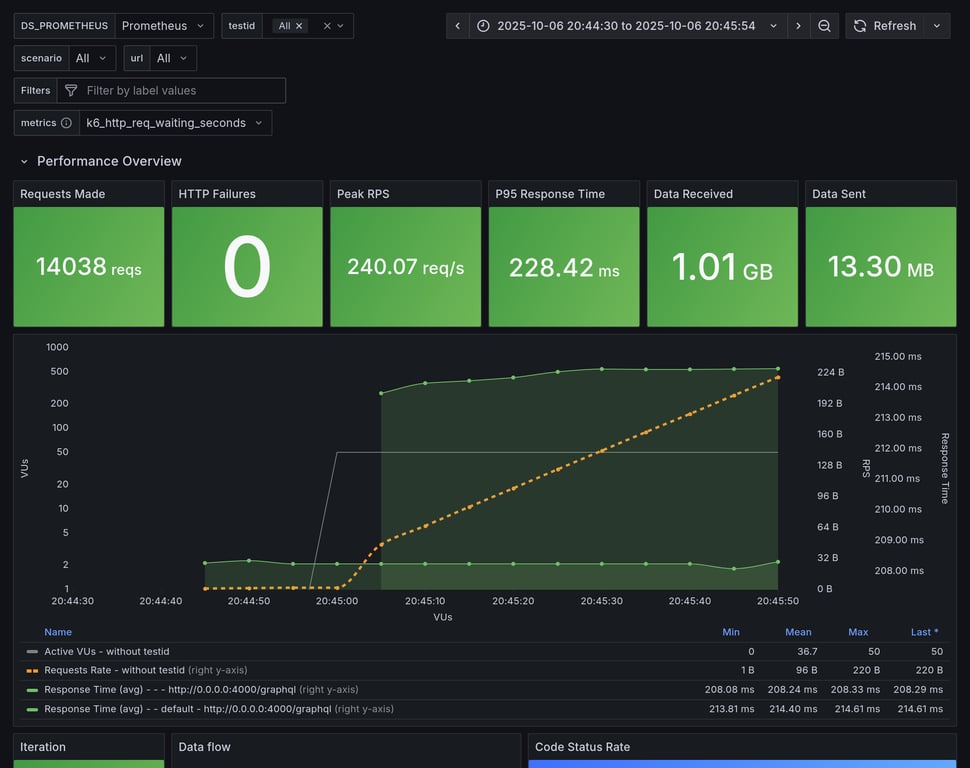Sort legend by Mean column

pyautogui.click(x=798, y=632)
